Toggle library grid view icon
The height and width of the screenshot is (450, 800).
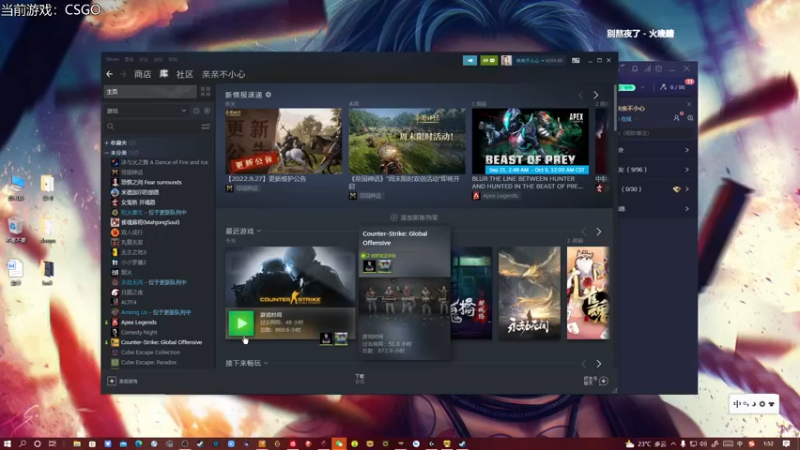[x=205, y=91]
